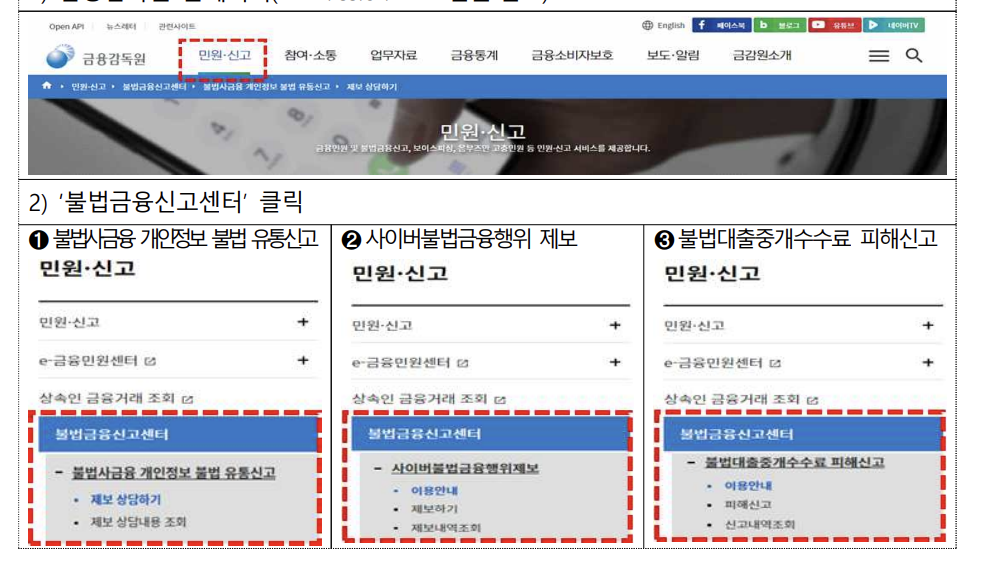Click external-link icon beside e-금융민원센터 in panel ②
Screen dimensions: 987x585
pos(463,363)
